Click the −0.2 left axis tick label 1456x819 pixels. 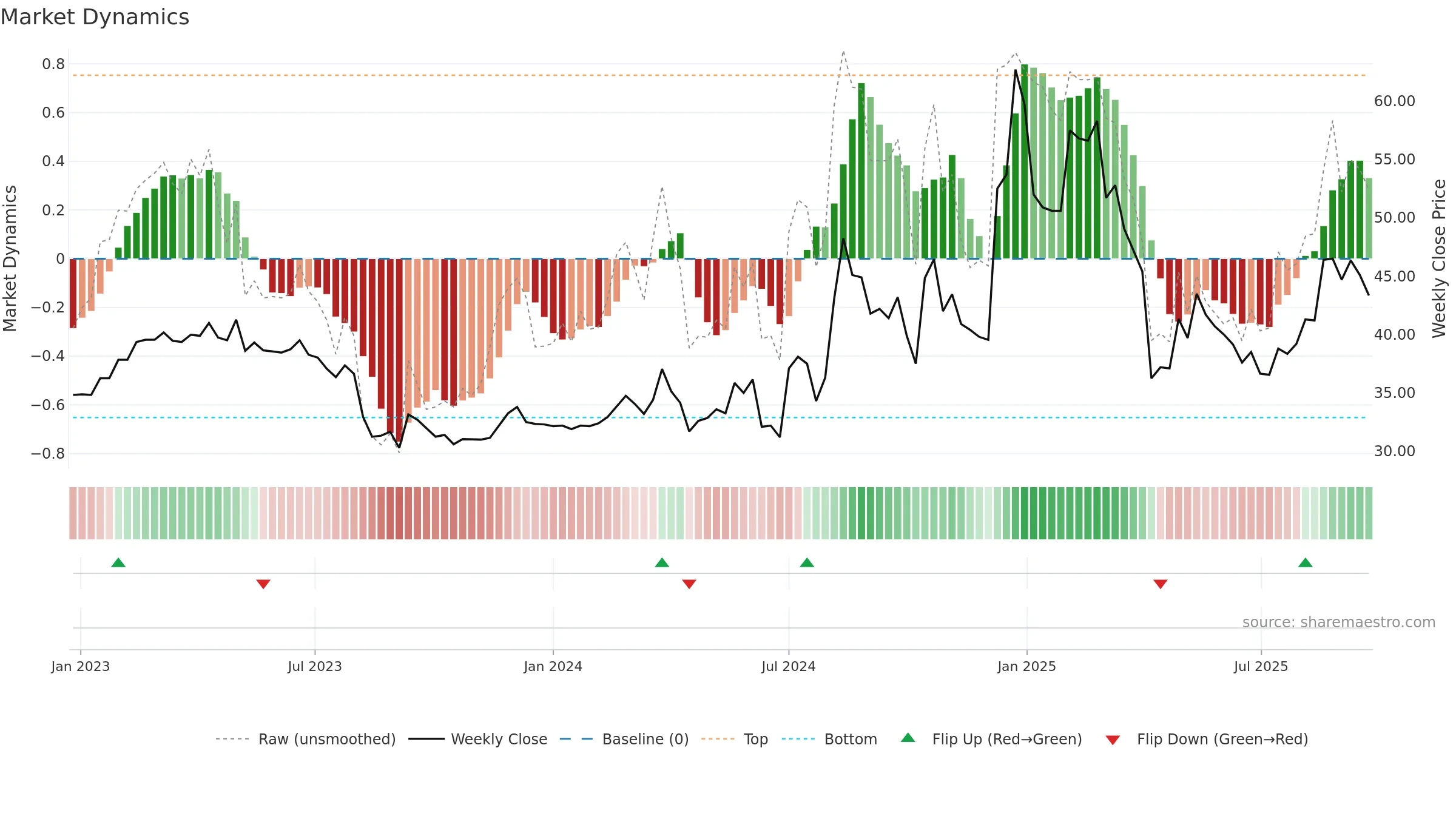(48, 308)
